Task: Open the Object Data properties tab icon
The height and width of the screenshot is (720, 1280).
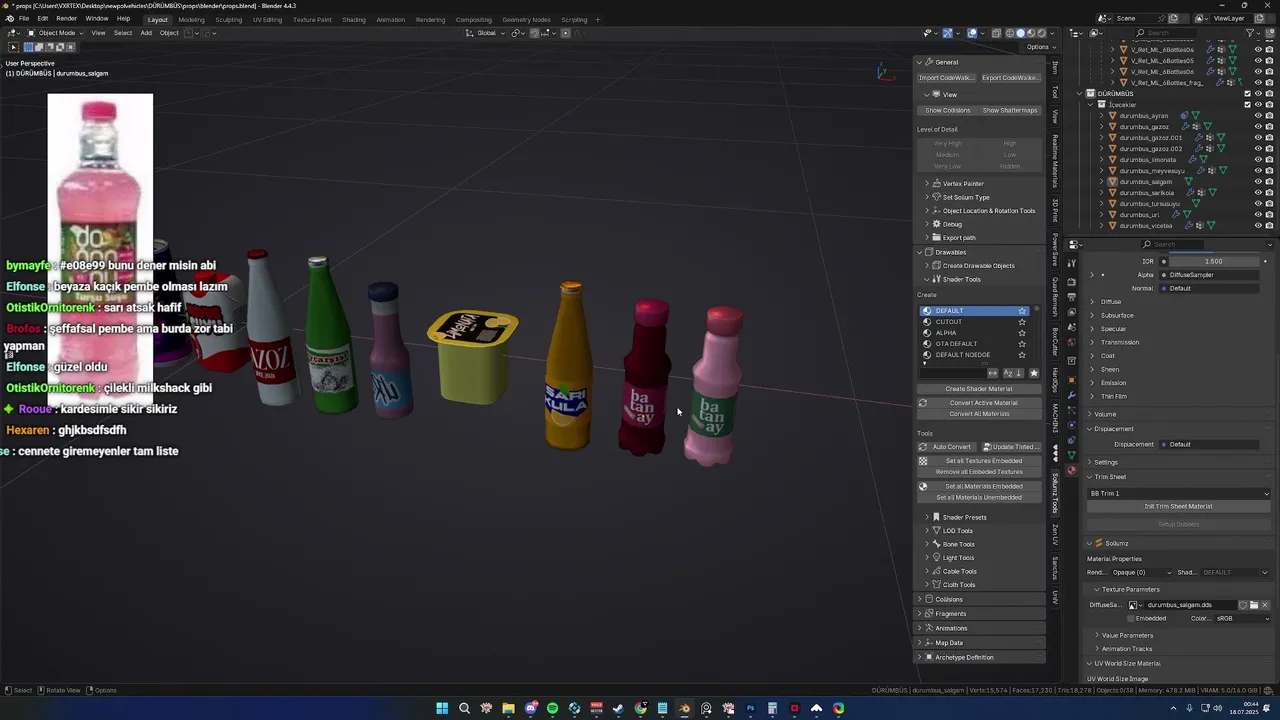Action: point(1072,455)
